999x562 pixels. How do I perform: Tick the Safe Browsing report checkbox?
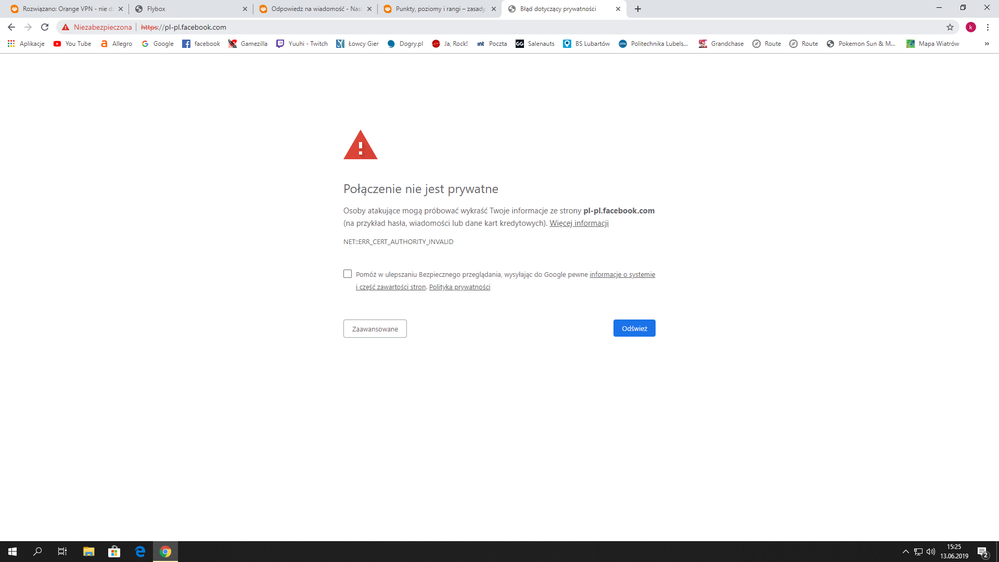pos(347,274)
